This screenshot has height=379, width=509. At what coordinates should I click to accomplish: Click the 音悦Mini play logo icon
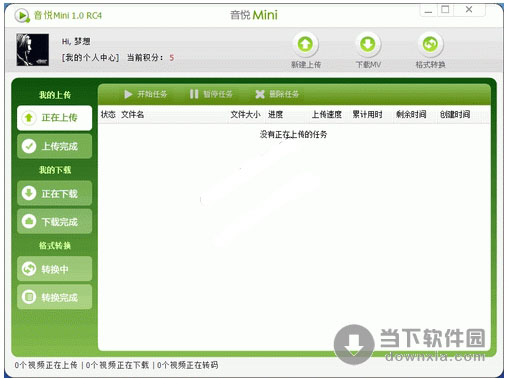pyautogui.click(x=22, y=15)
